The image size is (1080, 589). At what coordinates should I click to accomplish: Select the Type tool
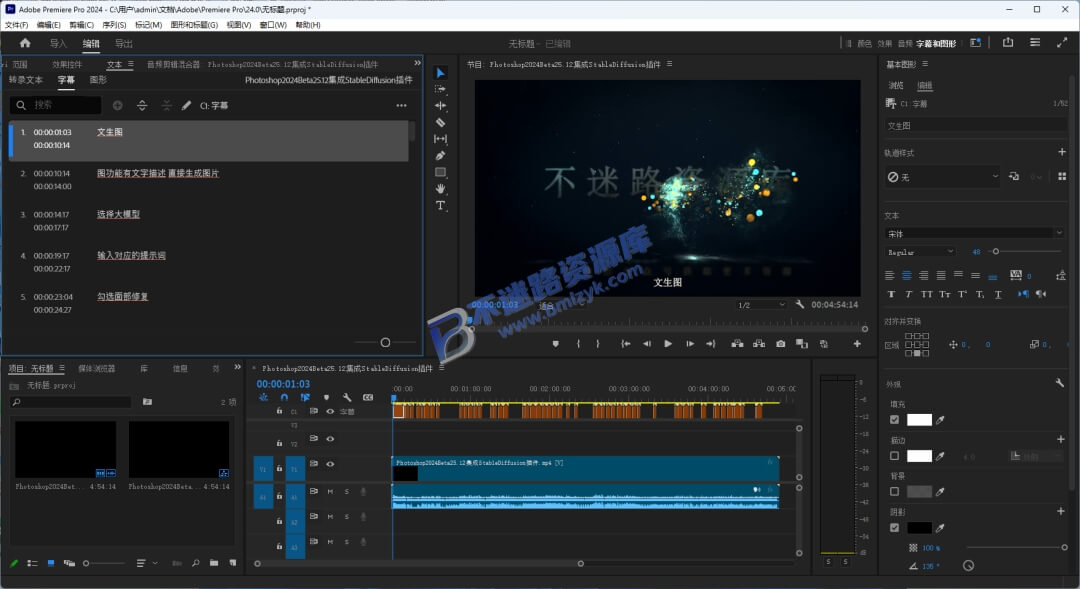pyautogui.click(x=440, y=205)
